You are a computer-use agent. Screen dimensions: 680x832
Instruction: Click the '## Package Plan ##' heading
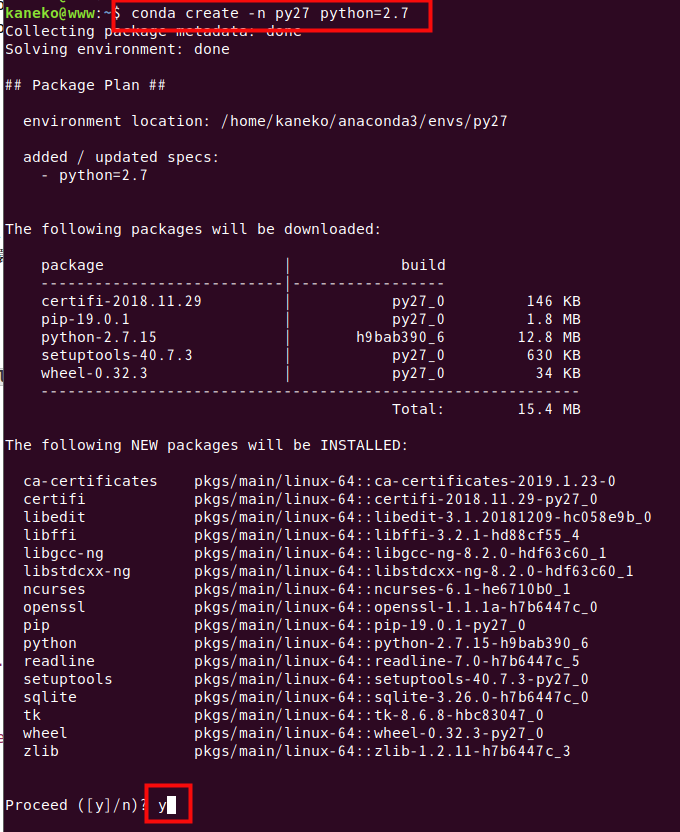[x=86, y=85]
